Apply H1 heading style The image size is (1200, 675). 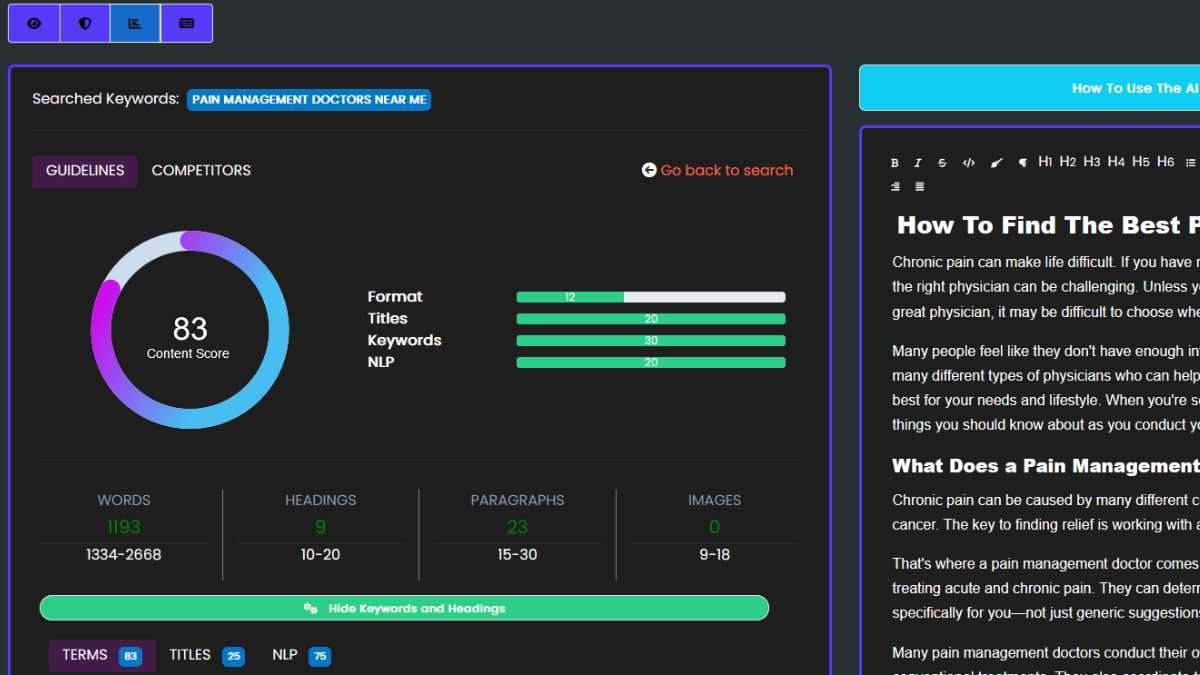click(x=1045, y=162)
